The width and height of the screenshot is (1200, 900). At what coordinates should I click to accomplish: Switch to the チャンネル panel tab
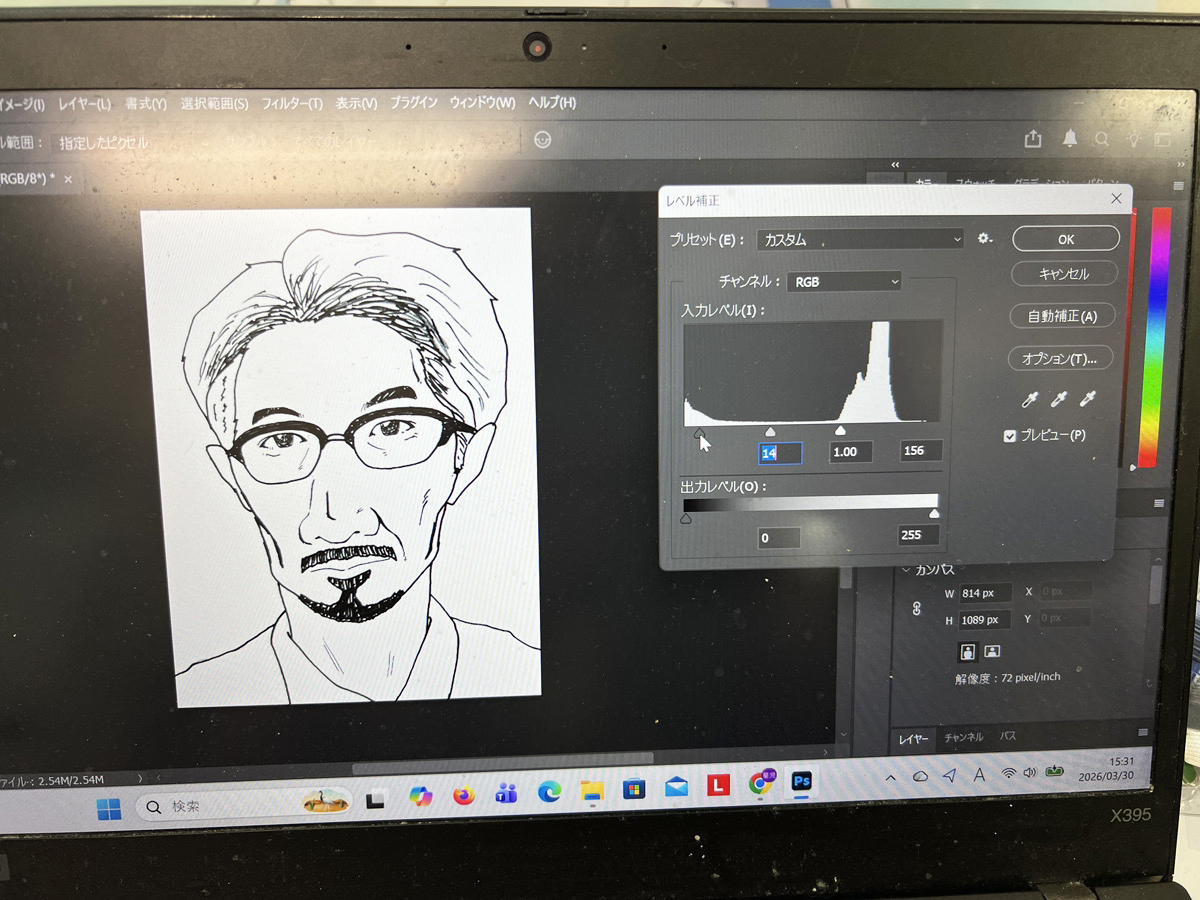(x=964, y=737)
